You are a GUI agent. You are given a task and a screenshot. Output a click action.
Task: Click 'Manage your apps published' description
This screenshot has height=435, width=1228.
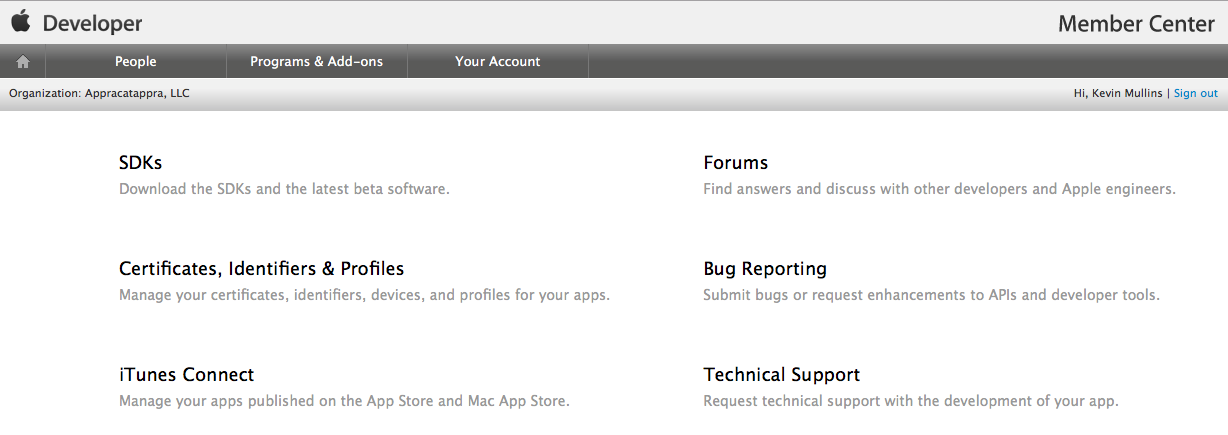click(x=344, y=401)
